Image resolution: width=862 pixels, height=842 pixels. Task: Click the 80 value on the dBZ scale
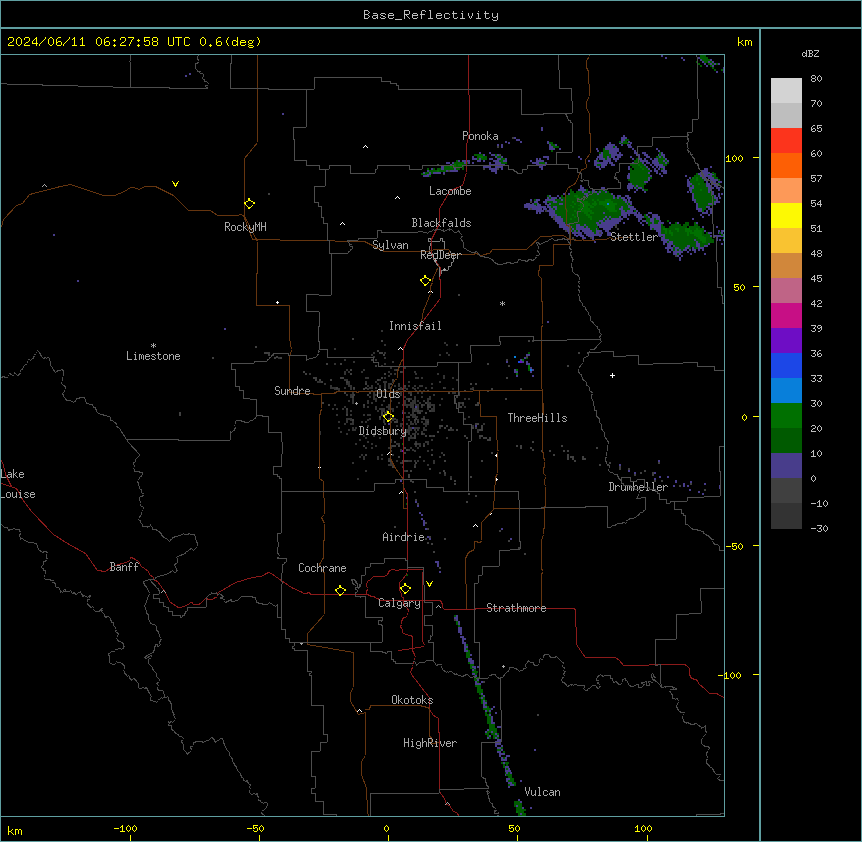[816, 79]
